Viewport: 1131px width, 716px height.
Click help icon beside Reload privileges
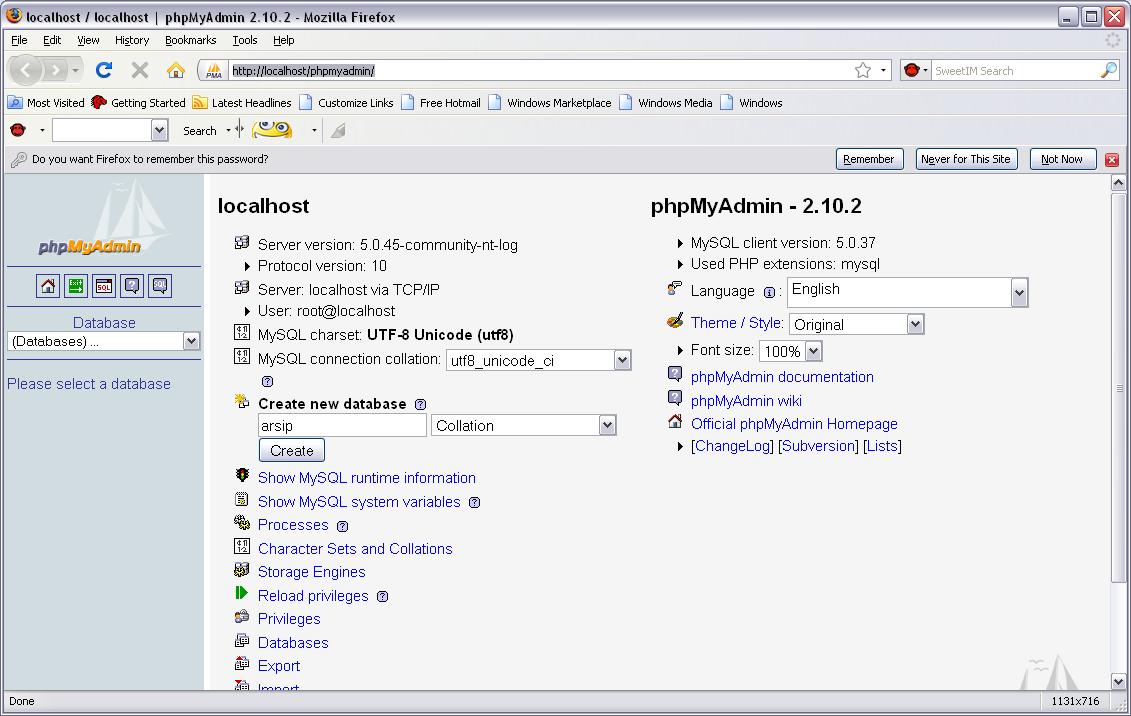(x=382, y=596)
